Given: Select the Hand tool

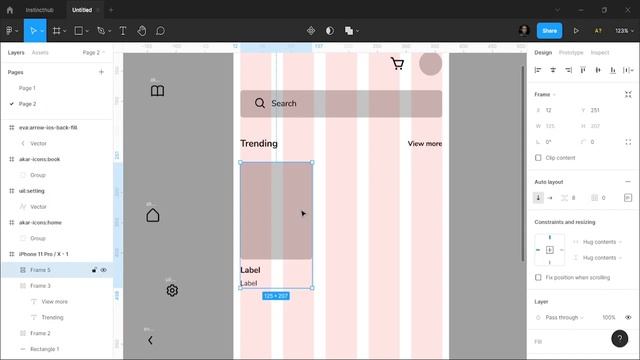Looking at the screenshot, I should 142,31.
